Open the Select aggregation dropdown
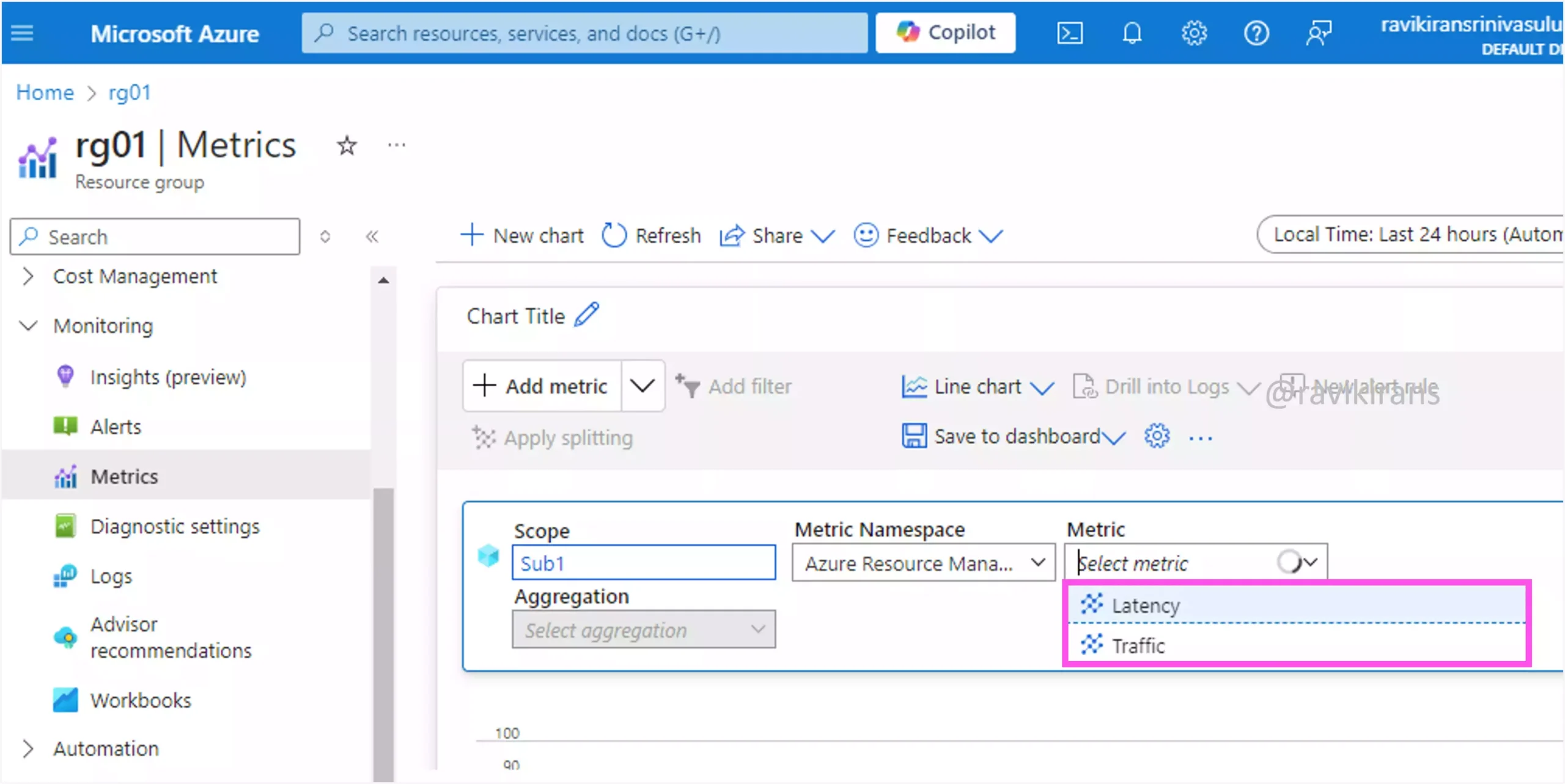The width and height of the screenshot is (1565, 784). tap(644, 629)
